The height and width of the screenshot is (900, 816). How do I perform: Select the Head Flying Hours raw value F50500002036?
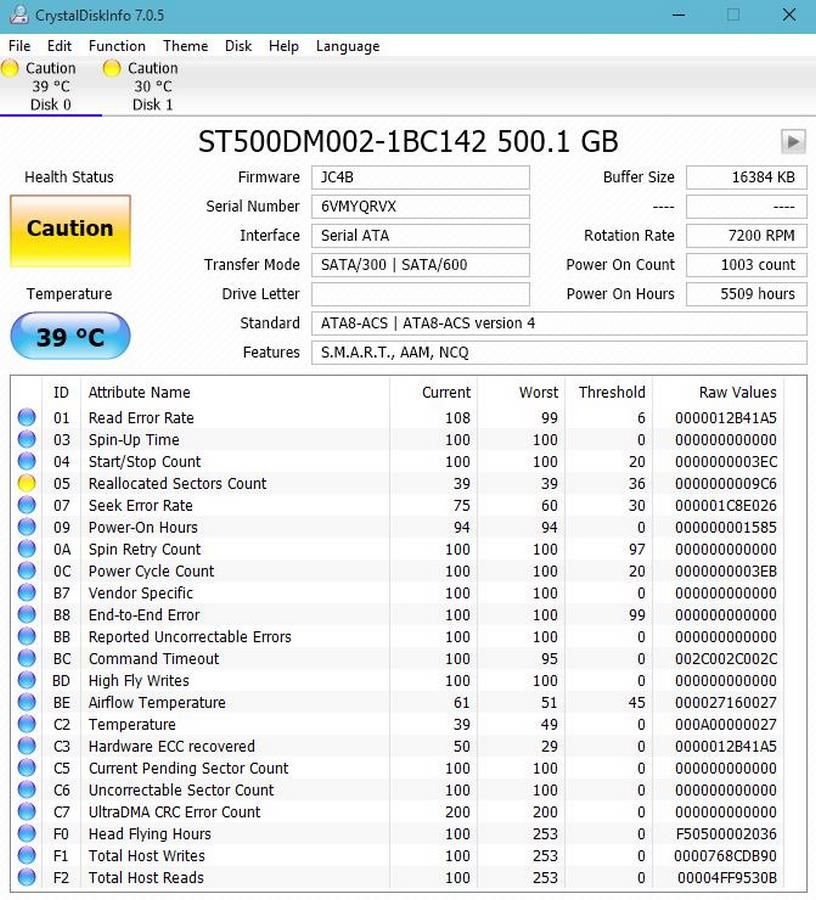[725, 834]
